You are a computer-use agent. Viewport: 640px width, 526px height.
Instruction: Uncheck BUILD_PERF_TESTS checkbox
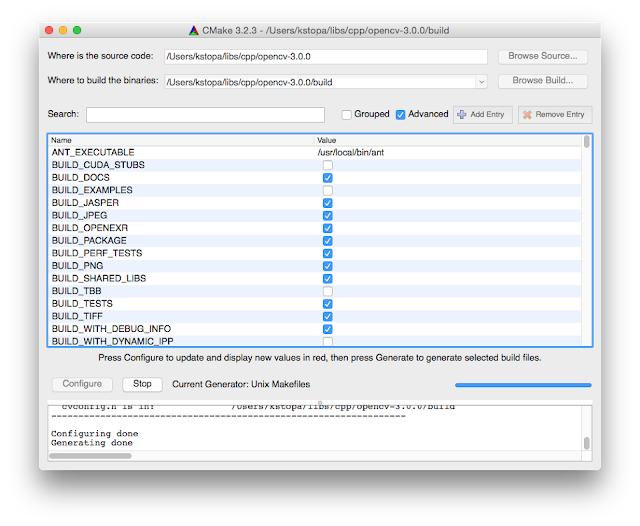[328, 253]
